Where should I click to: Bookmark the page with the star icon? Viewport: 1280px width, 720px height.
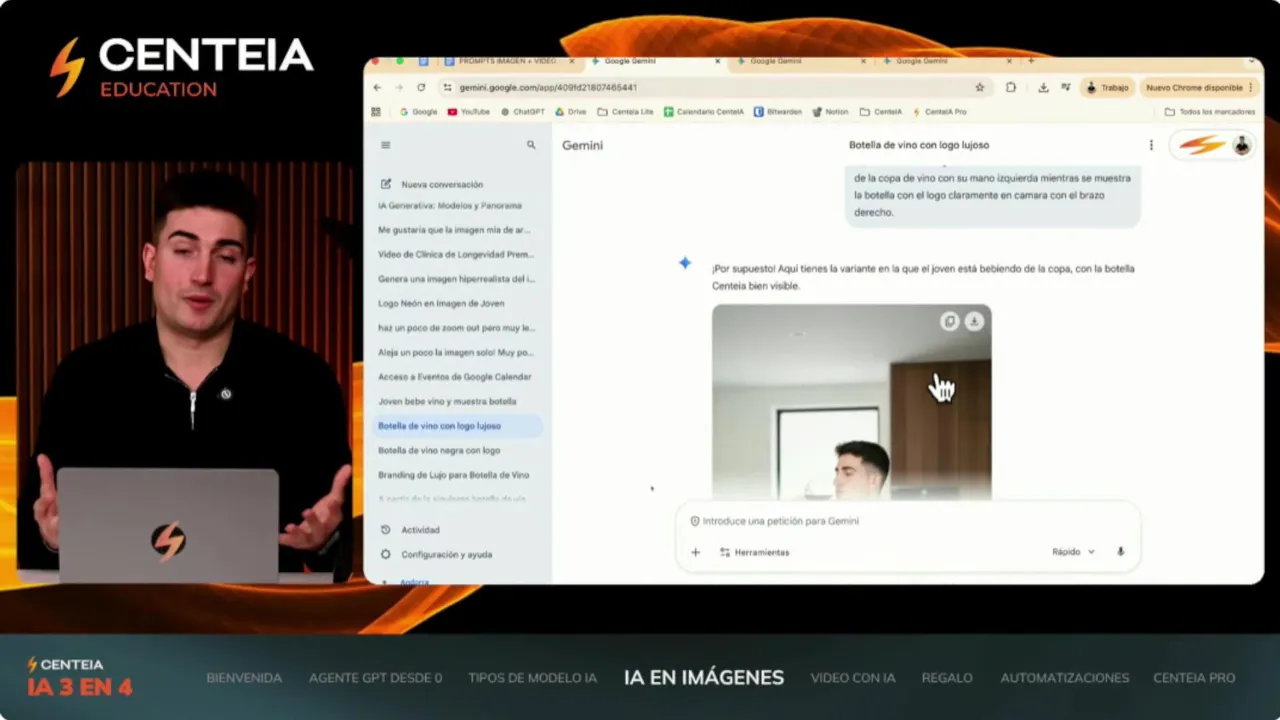(979, 88)
